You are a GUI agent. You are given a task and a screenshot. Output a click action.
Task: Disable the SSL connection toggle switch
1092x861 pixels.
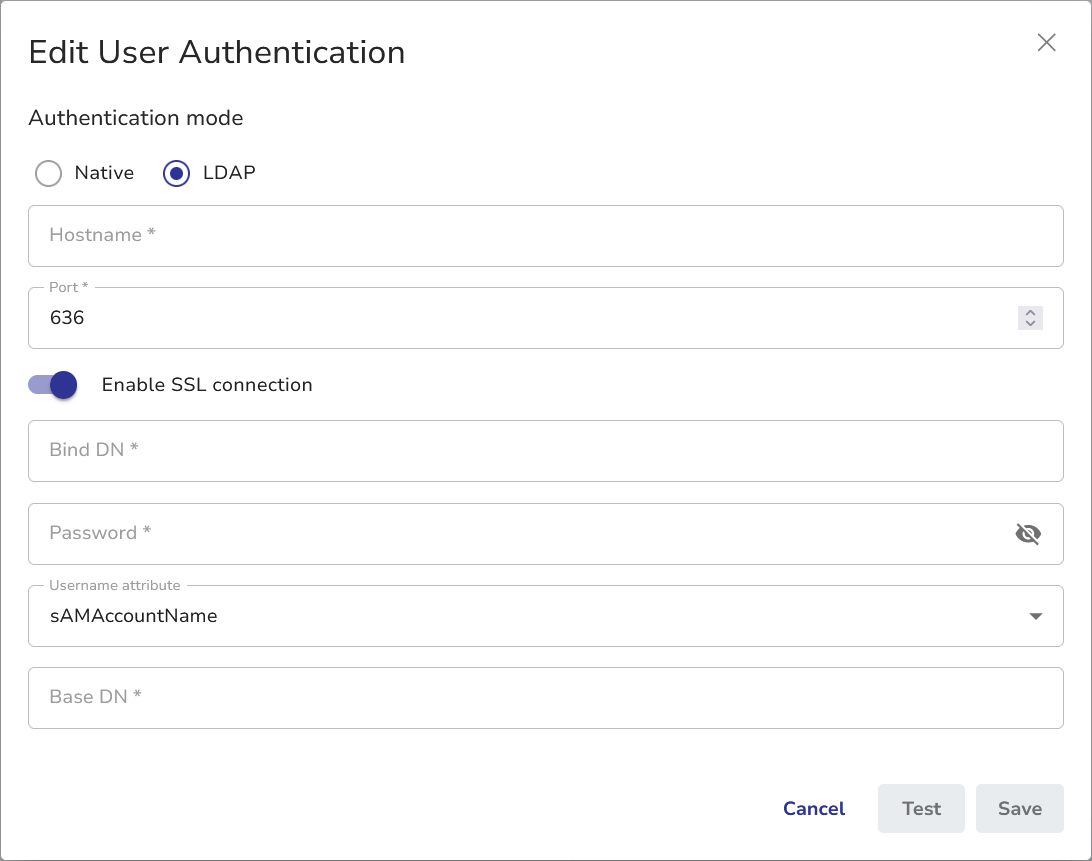coord(53,385)
